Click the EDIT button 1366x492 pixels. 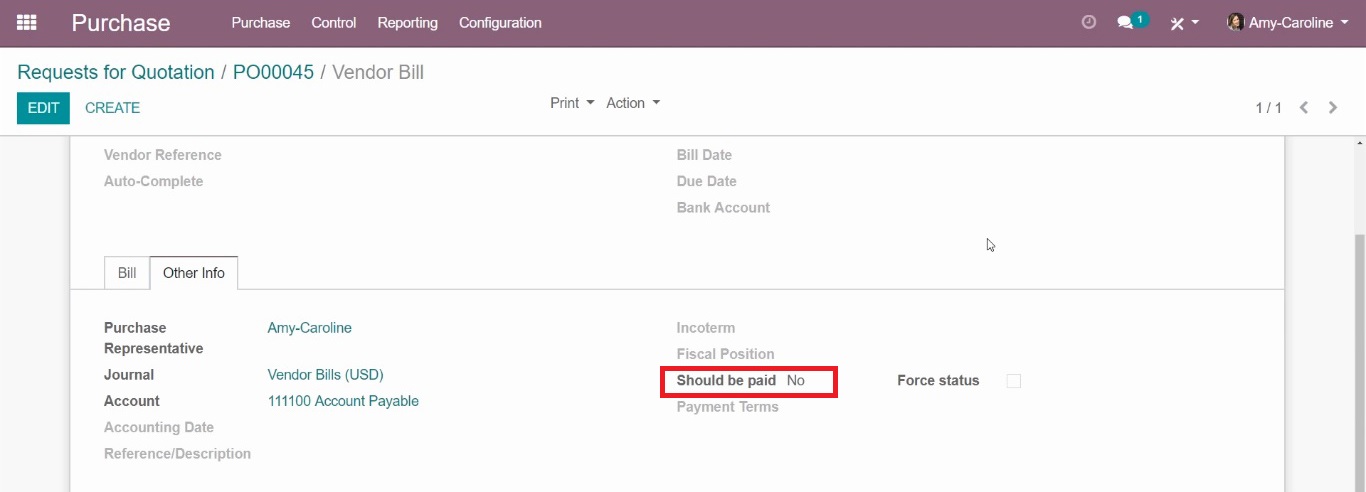pyautogui.click(x=43, y=108)
